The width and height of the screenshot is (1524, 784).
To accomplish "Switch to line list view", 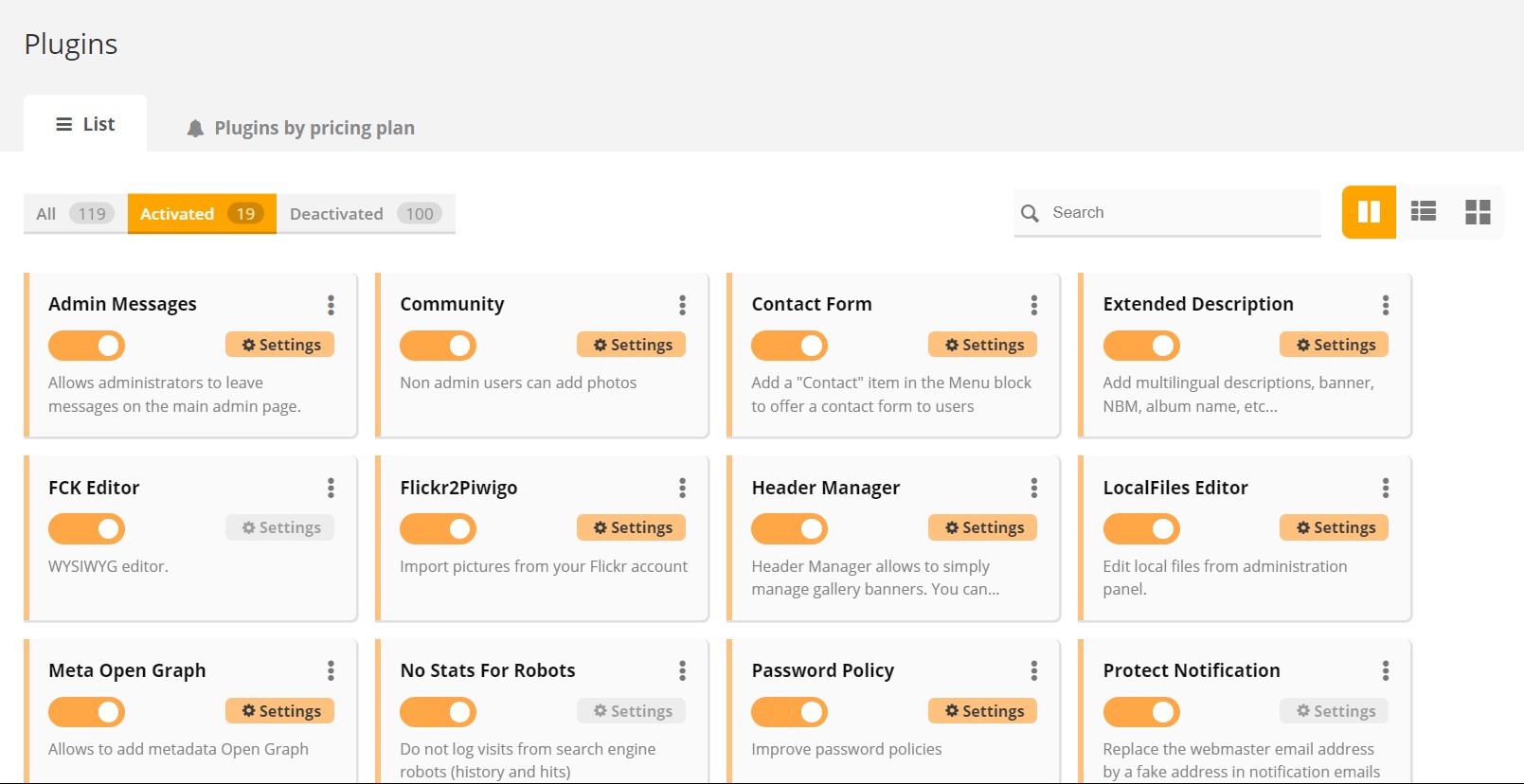I will pyautogui.click(x=1423, y=212).
